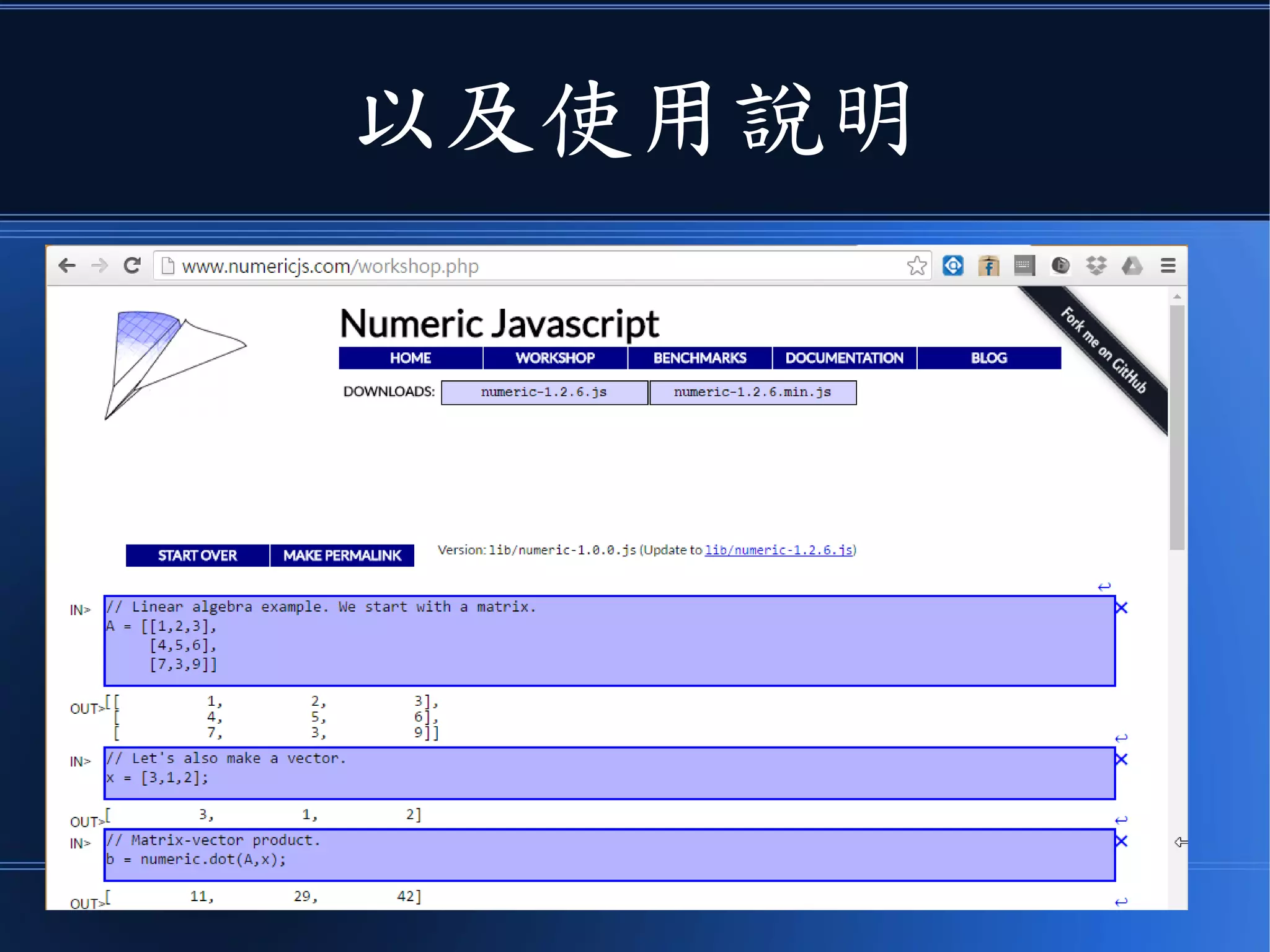
Task: Open the WORKSHOP menu item
Action: point(555,358)
